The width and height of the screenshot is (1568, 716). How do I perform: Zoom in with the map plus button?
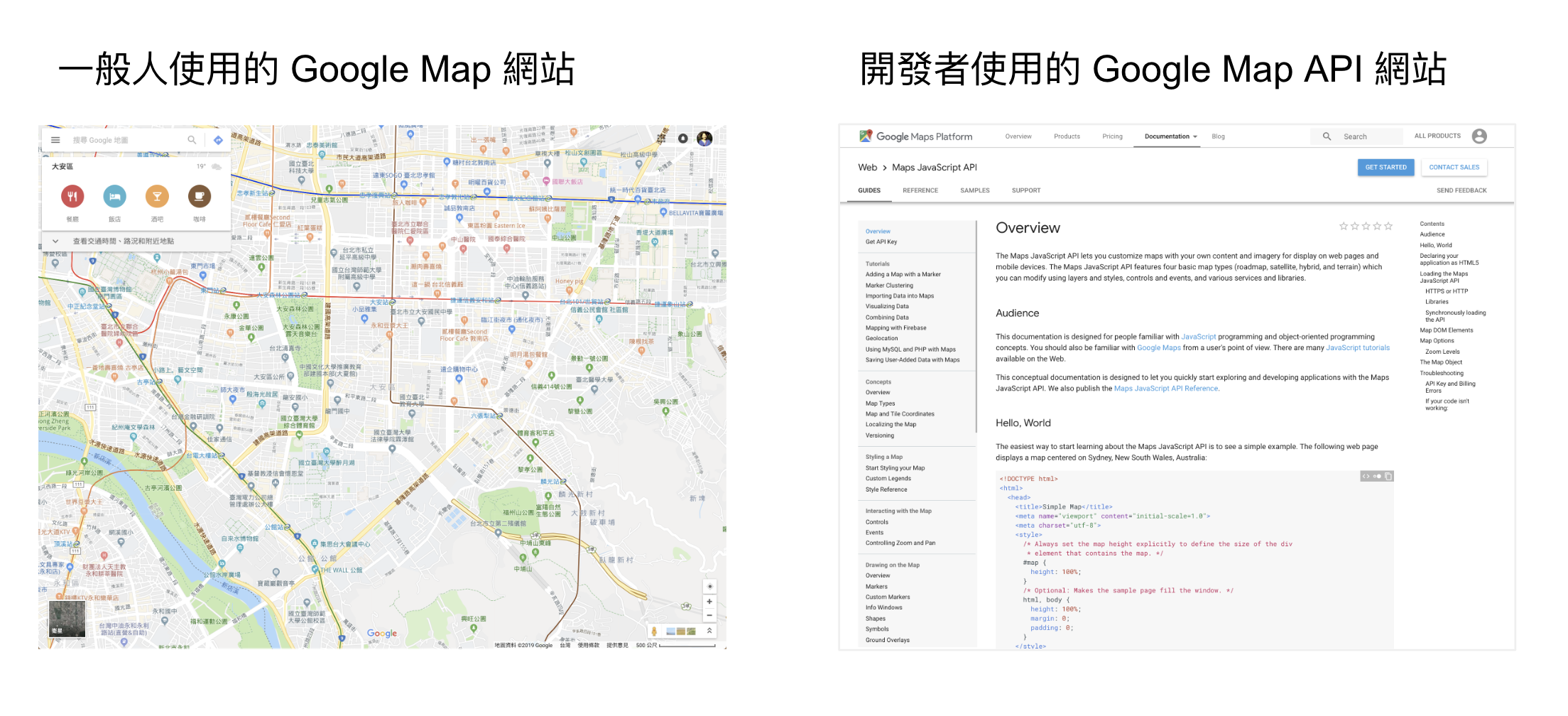coord(709,602)
